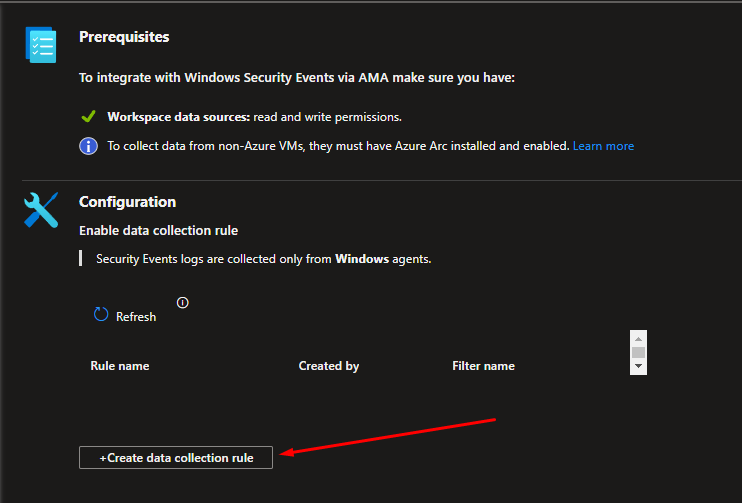Click the blue info icon for non-Azure VMs
Screen dimensions: 742x503
(x=88, y=146)
